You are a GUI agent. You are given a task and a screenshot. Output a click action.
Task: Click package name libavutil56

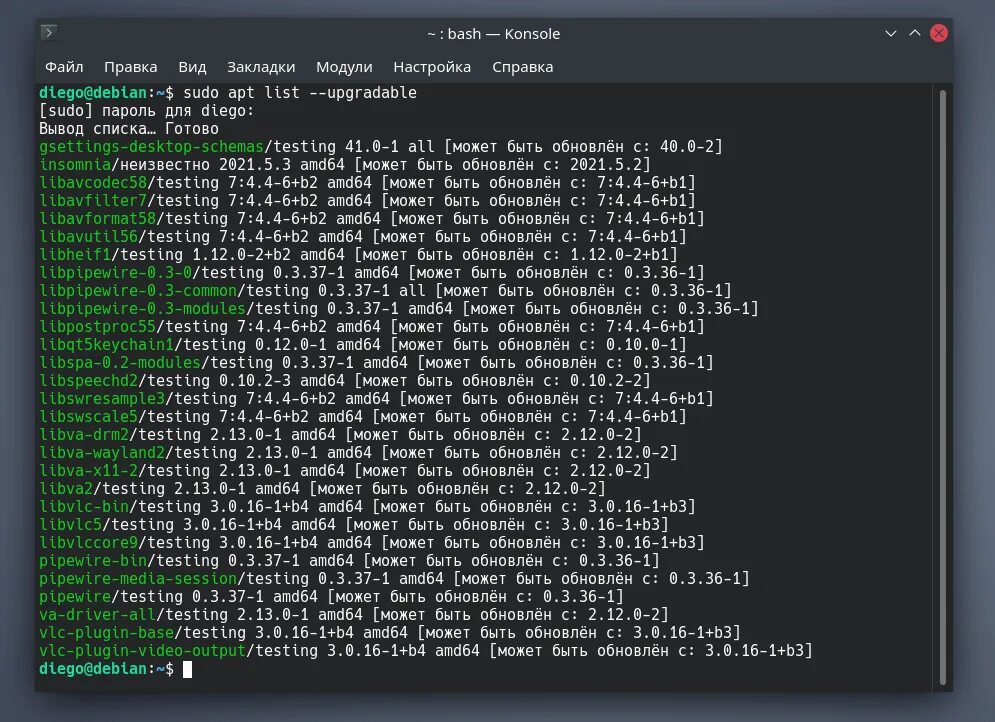(88, 237)
